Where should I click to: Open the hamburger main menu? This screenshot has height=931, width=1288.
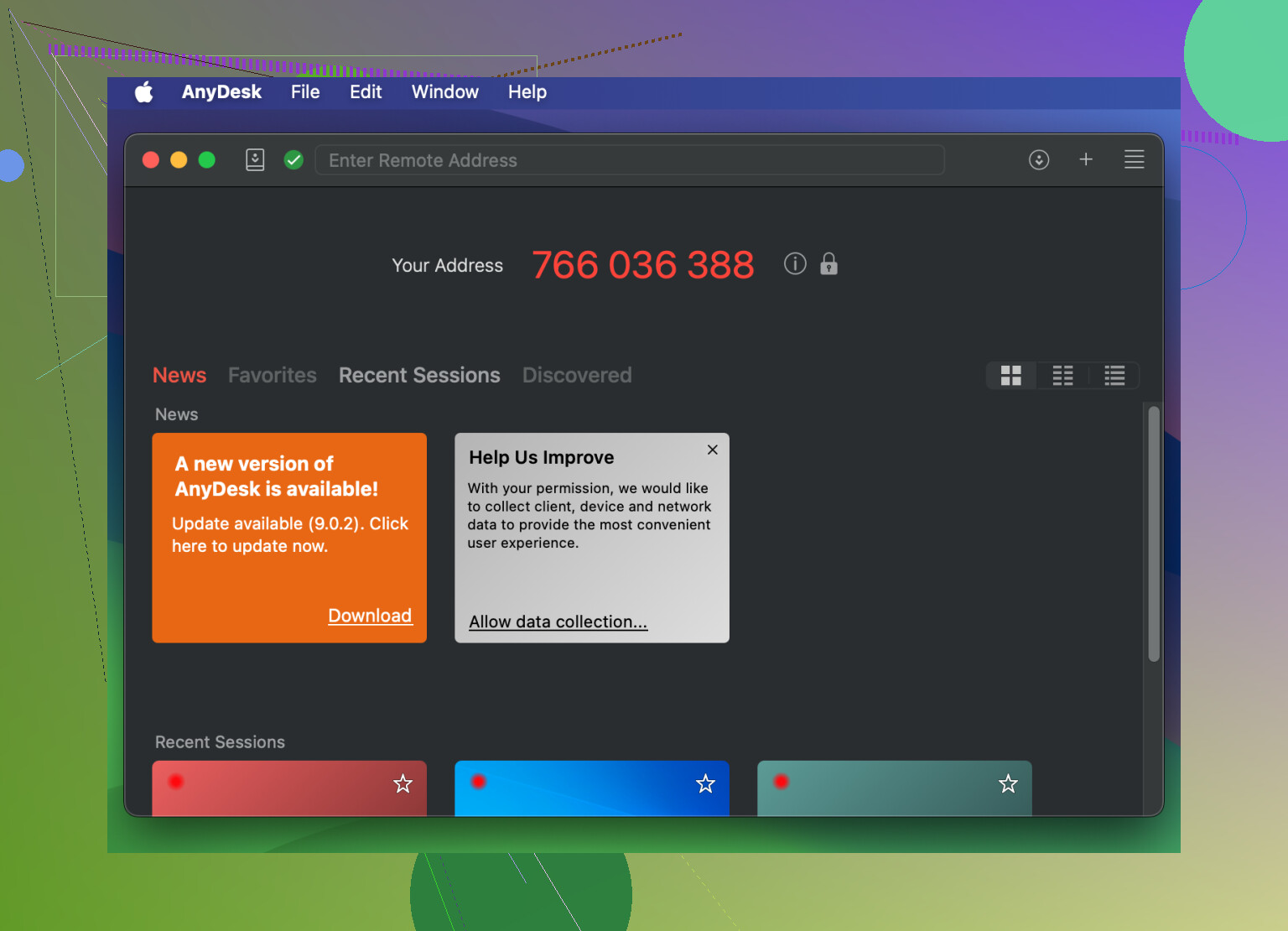(1135, 159)
